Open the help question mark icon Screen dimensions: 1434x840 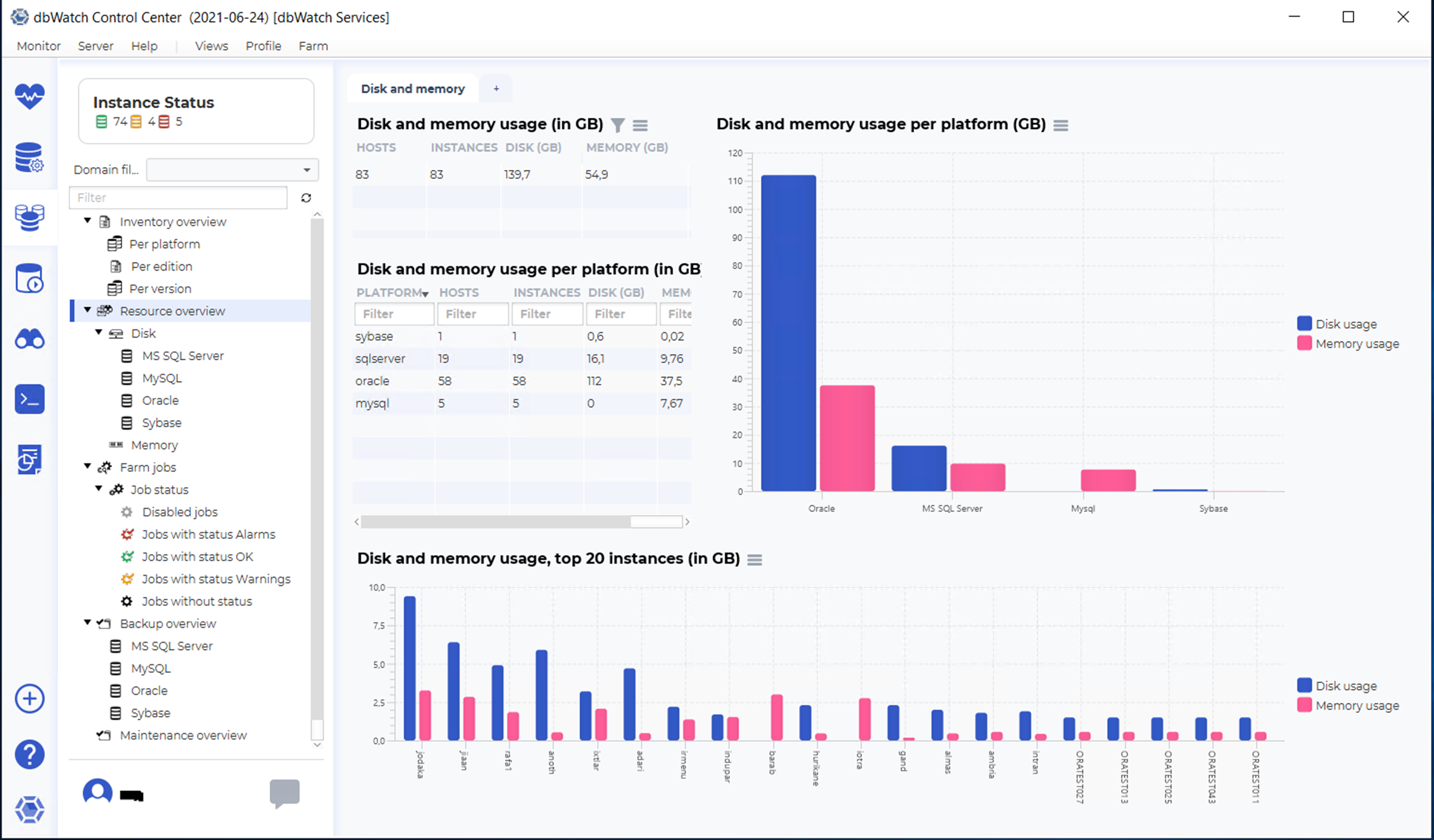click(x=29, y=755)
